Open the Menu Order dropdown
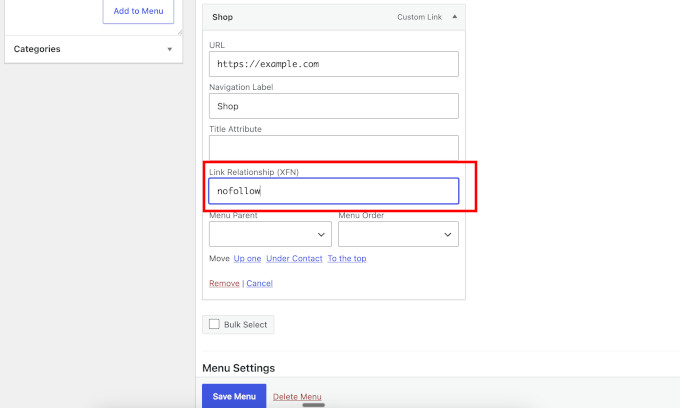The image size is (680, 408). [x=398, y=234]
